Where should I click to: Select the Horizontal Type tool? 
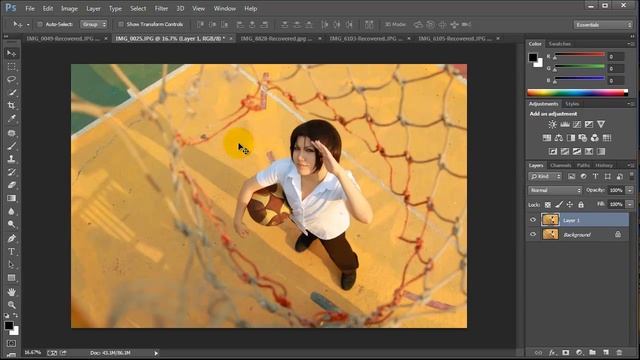coord(11,251)
